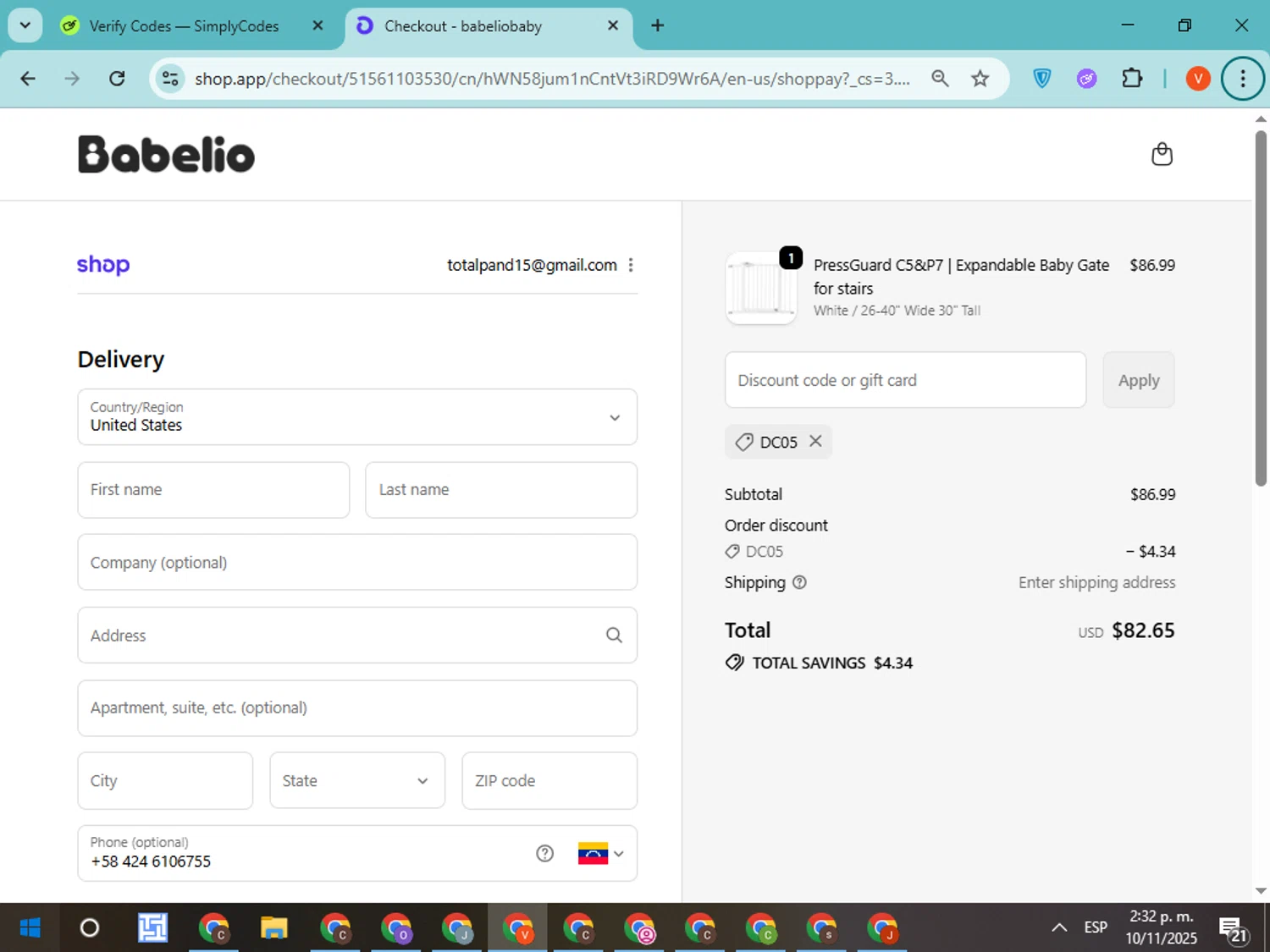Expand the Country/Region dropdown
Viewport: 1270px width, 952px height.
tap(357, 417)
